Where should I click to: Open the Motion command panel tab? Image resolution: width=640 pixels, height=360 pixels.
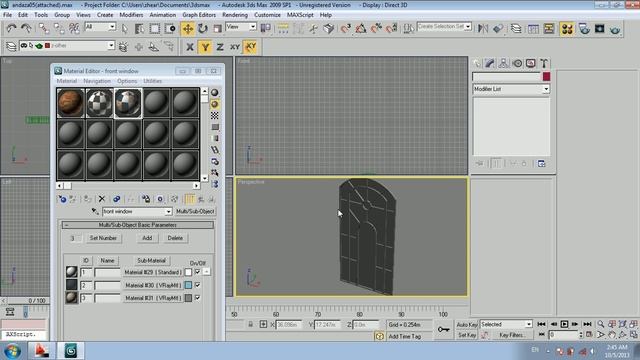click(517, 63)
